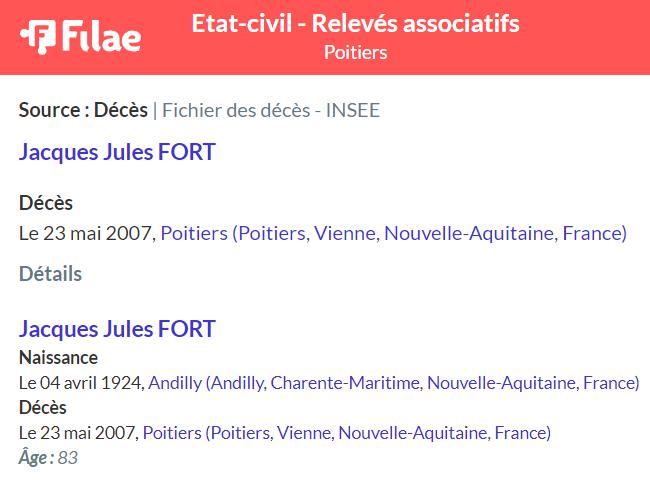Click the "Le 04 avril 1924" birth date
The width and height of the screenshot is (650, 488).
[x=79, y=383]
